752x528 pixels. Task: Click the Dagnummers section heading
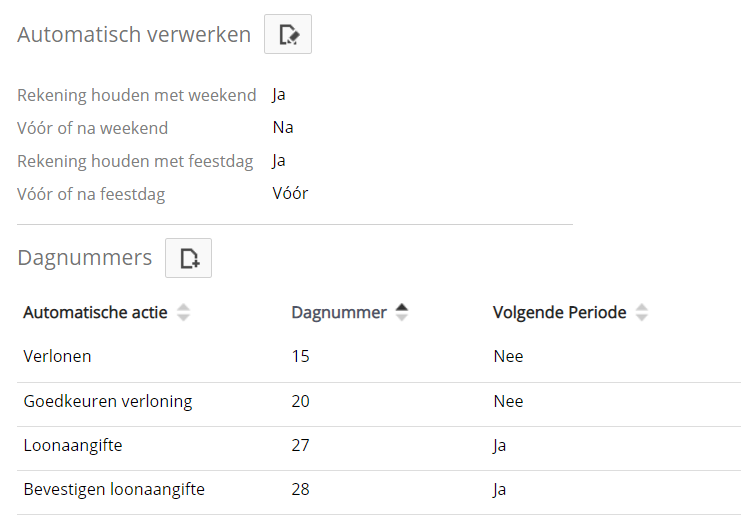(85, 258)
